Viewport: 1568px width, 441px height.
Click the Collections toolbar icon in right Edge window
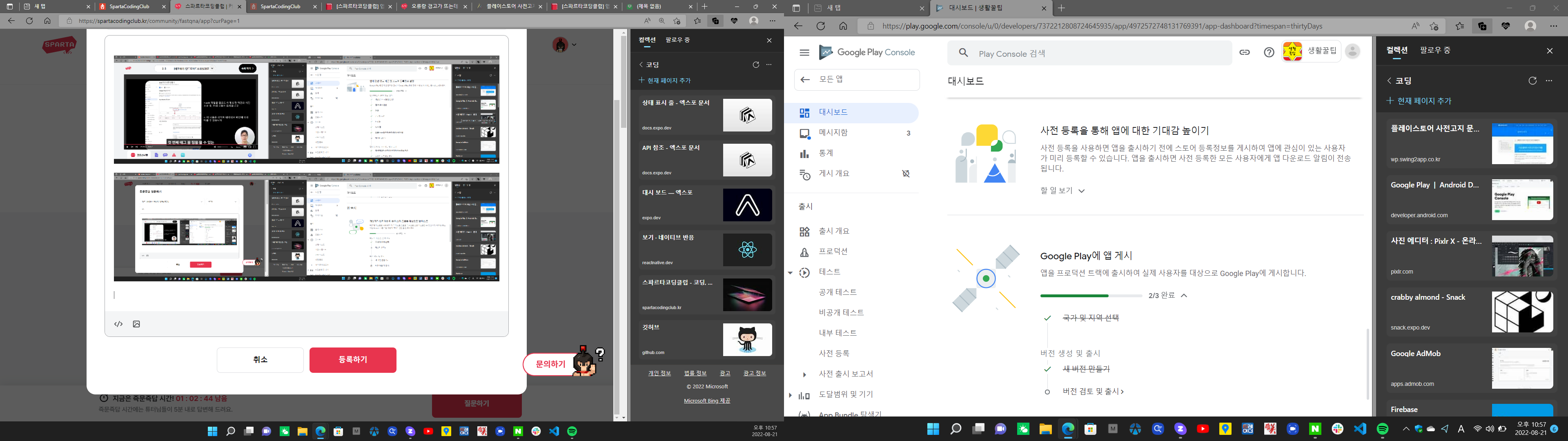[1482, 26]
